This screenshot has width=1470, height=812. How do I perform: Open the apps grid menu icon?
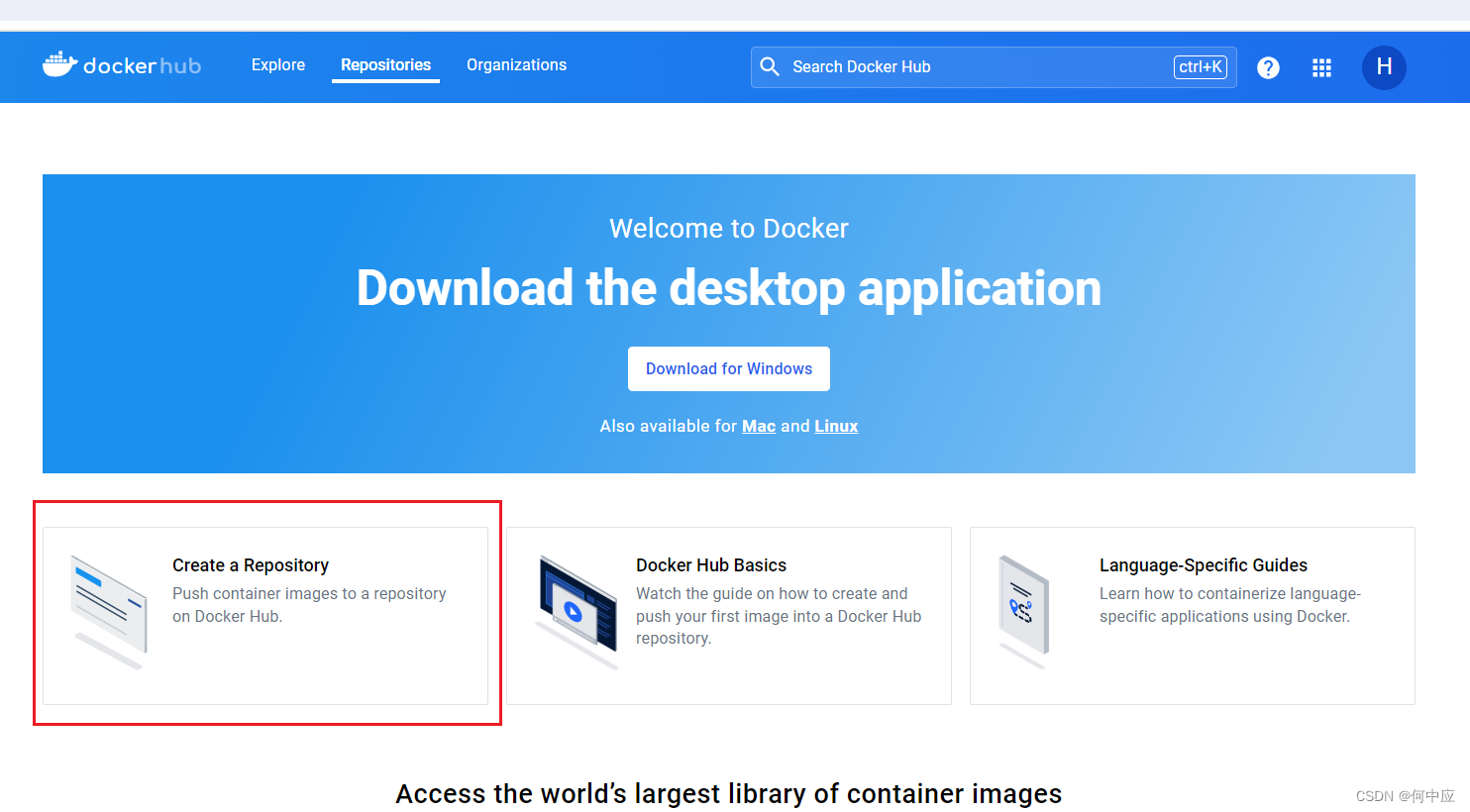1321,67
